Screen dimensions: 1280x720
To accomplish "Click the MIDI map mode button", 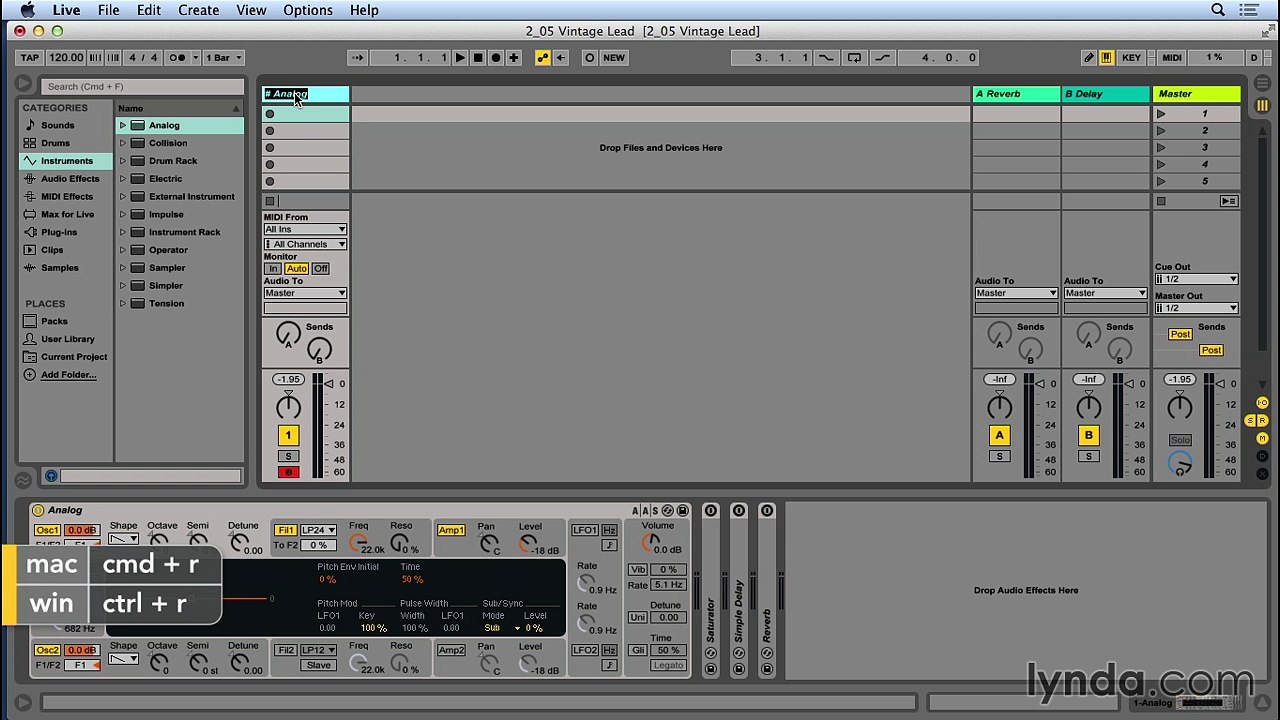I will click(x=1172, y=58).
